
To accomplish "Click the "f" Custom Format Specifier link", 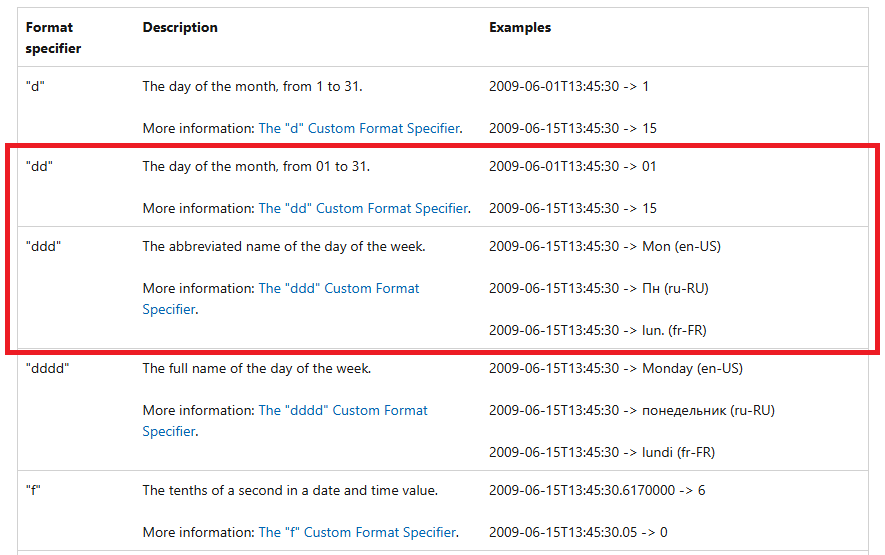I will click(357, 533).
